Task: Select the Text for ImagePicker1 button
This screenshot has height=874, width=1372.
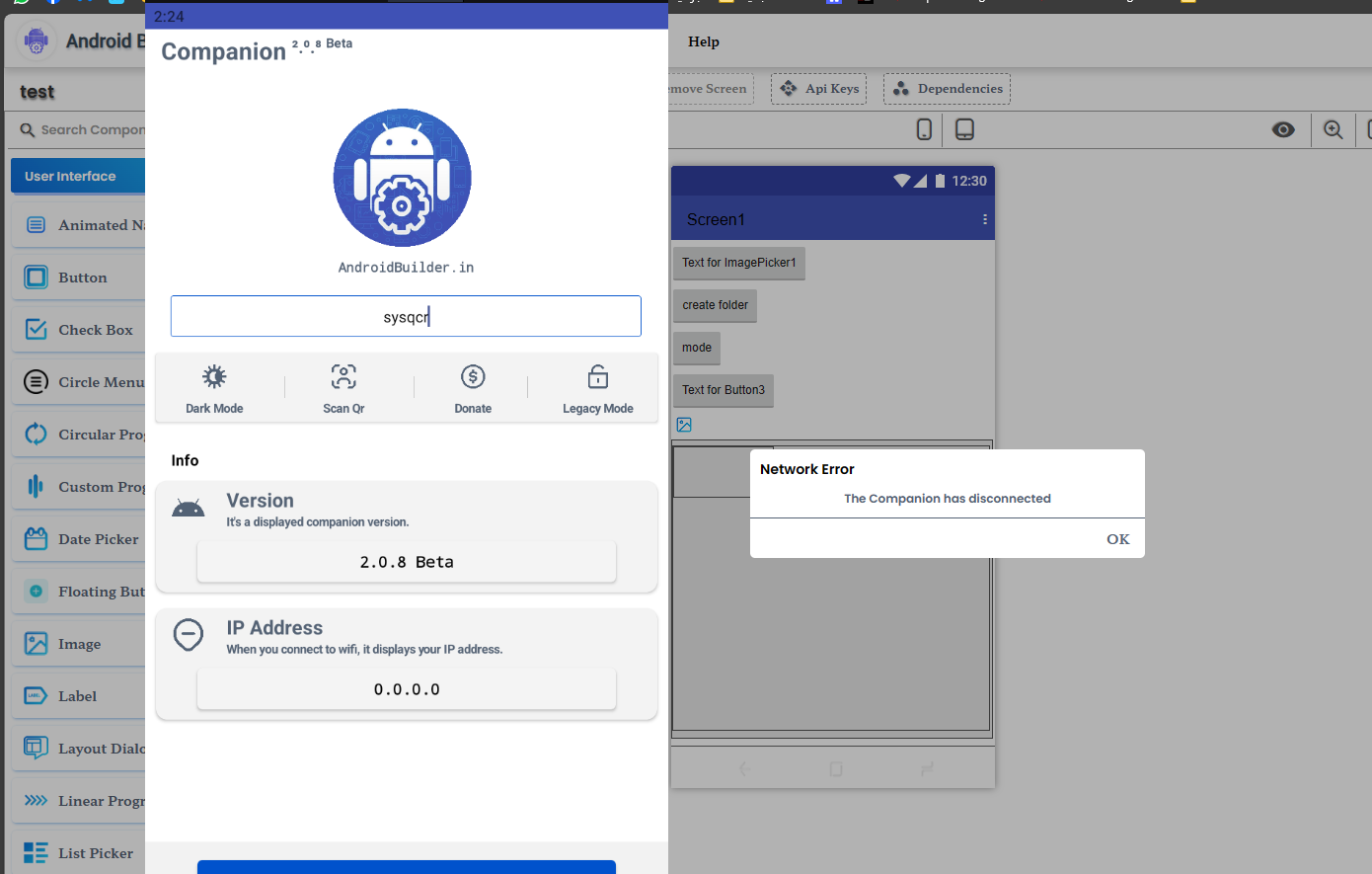Action: coord(739,263)
